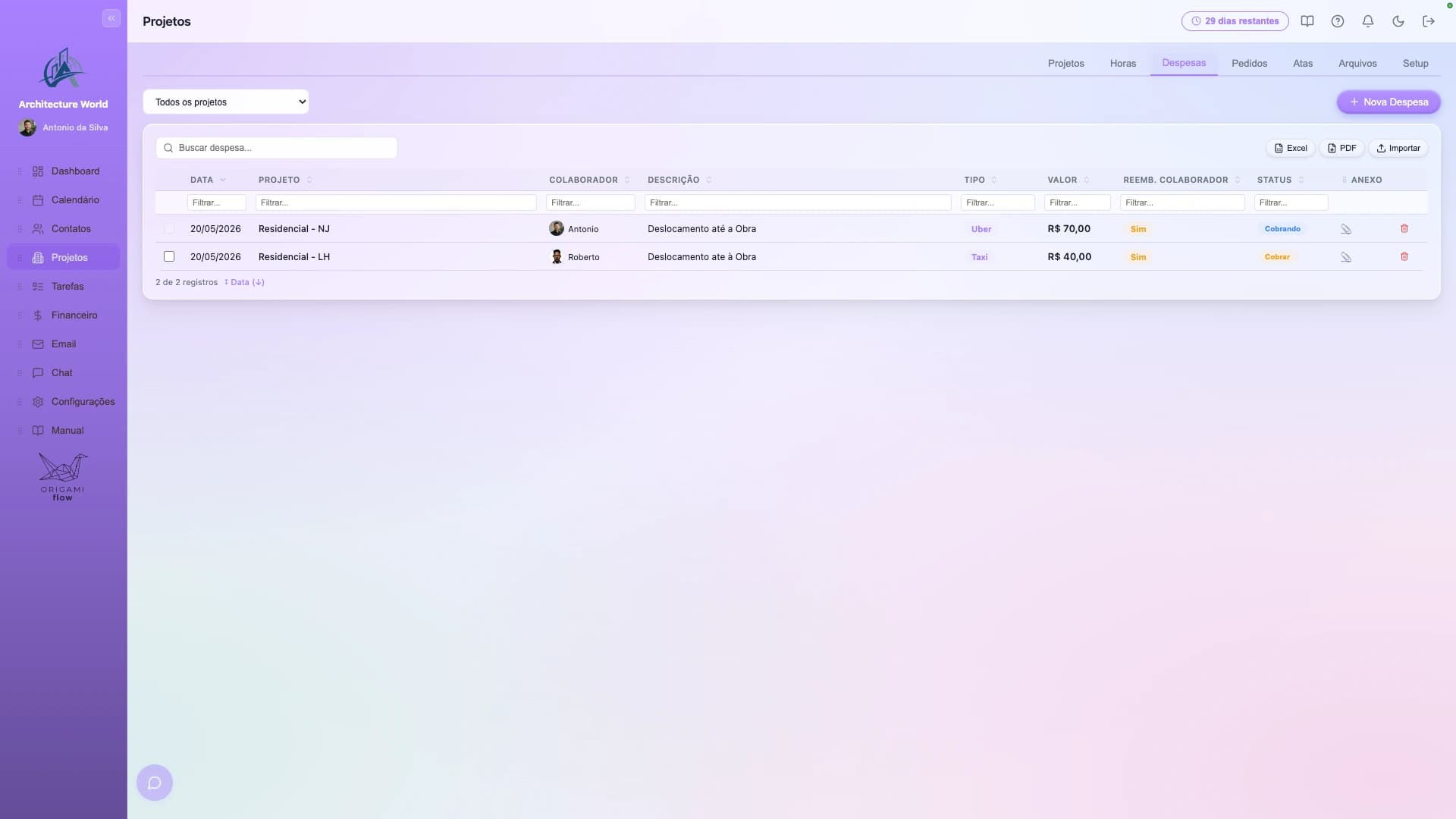The height and width of the screenshot is (819, 1456).
Task: Switch to the Projetos tab
Action: 1065,63
